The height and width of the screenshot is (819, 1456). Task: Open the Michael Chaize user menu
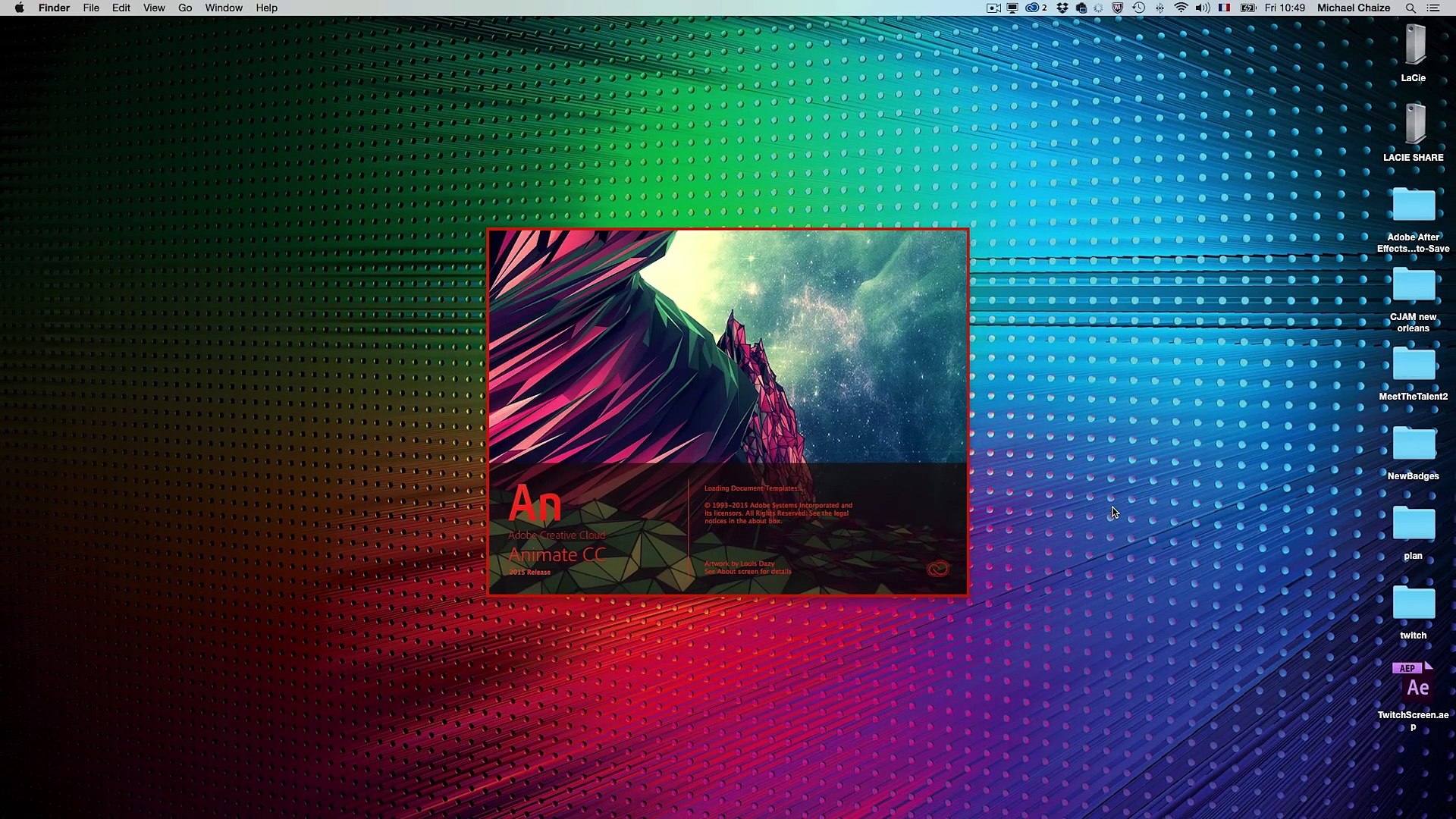coord(1353,8)
